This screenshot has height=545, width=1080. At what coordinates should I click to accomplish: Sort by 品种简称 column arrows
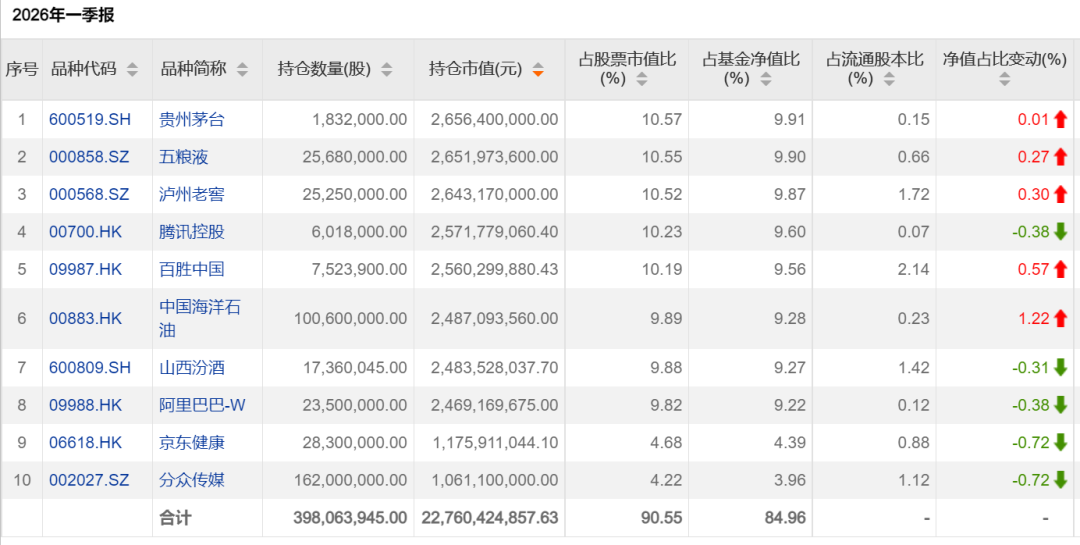pyautogui.click(x=240, y=70)
